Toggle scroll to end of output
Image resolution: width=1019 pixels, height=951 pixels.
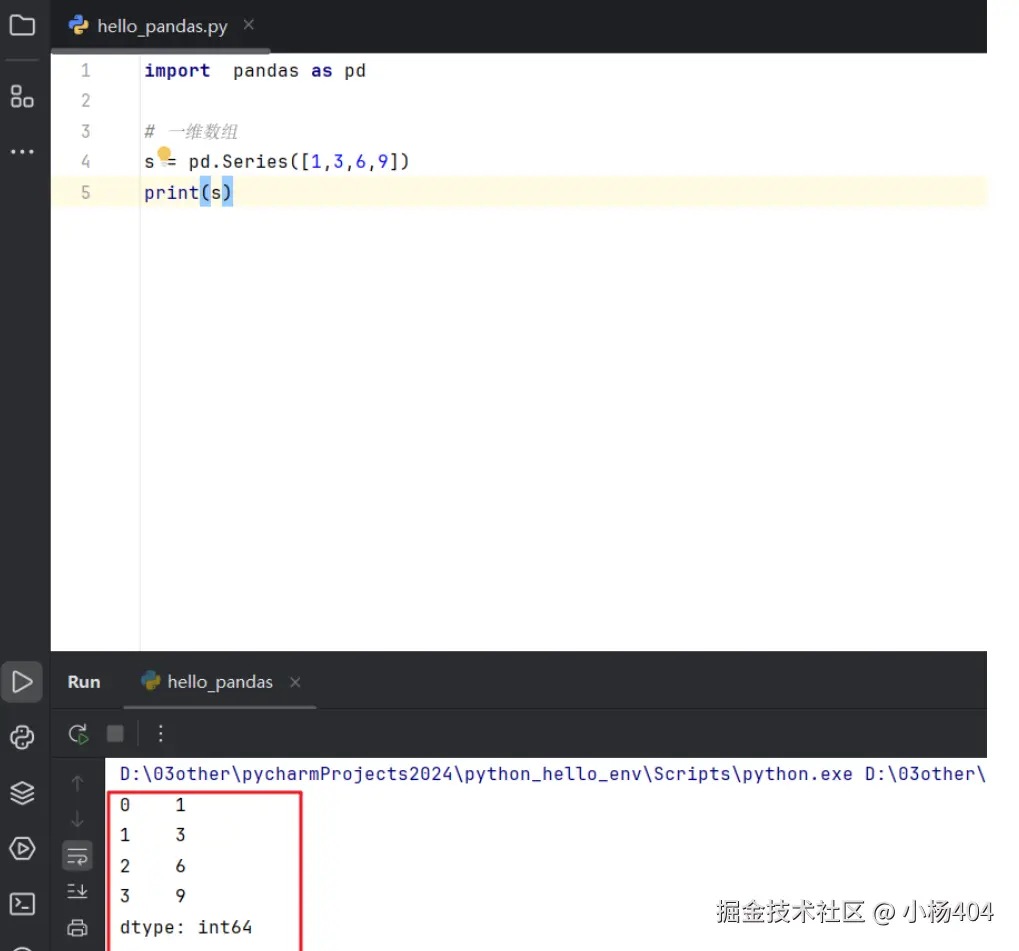pyautogui.click(x=77, y=891)
